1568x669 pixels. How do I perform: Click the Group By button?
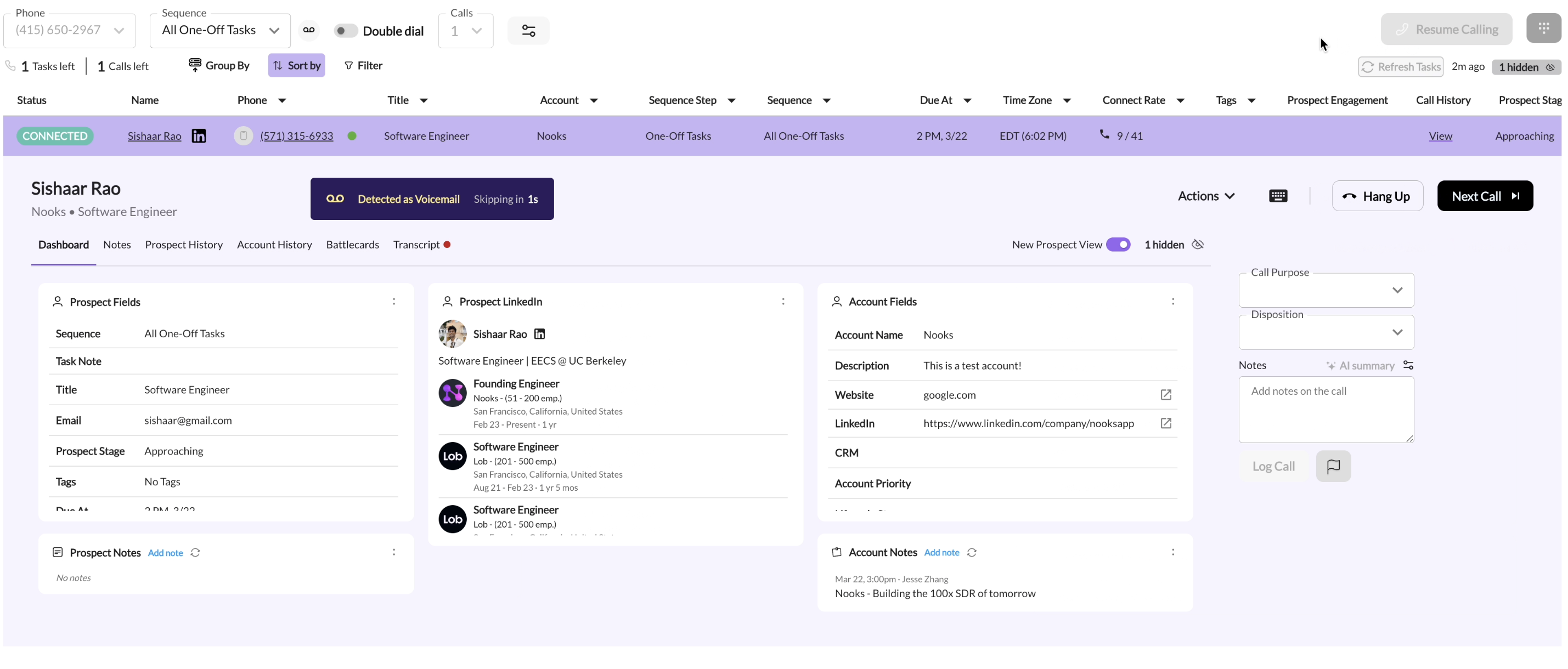pyautogui.click(x=219, y=65)
